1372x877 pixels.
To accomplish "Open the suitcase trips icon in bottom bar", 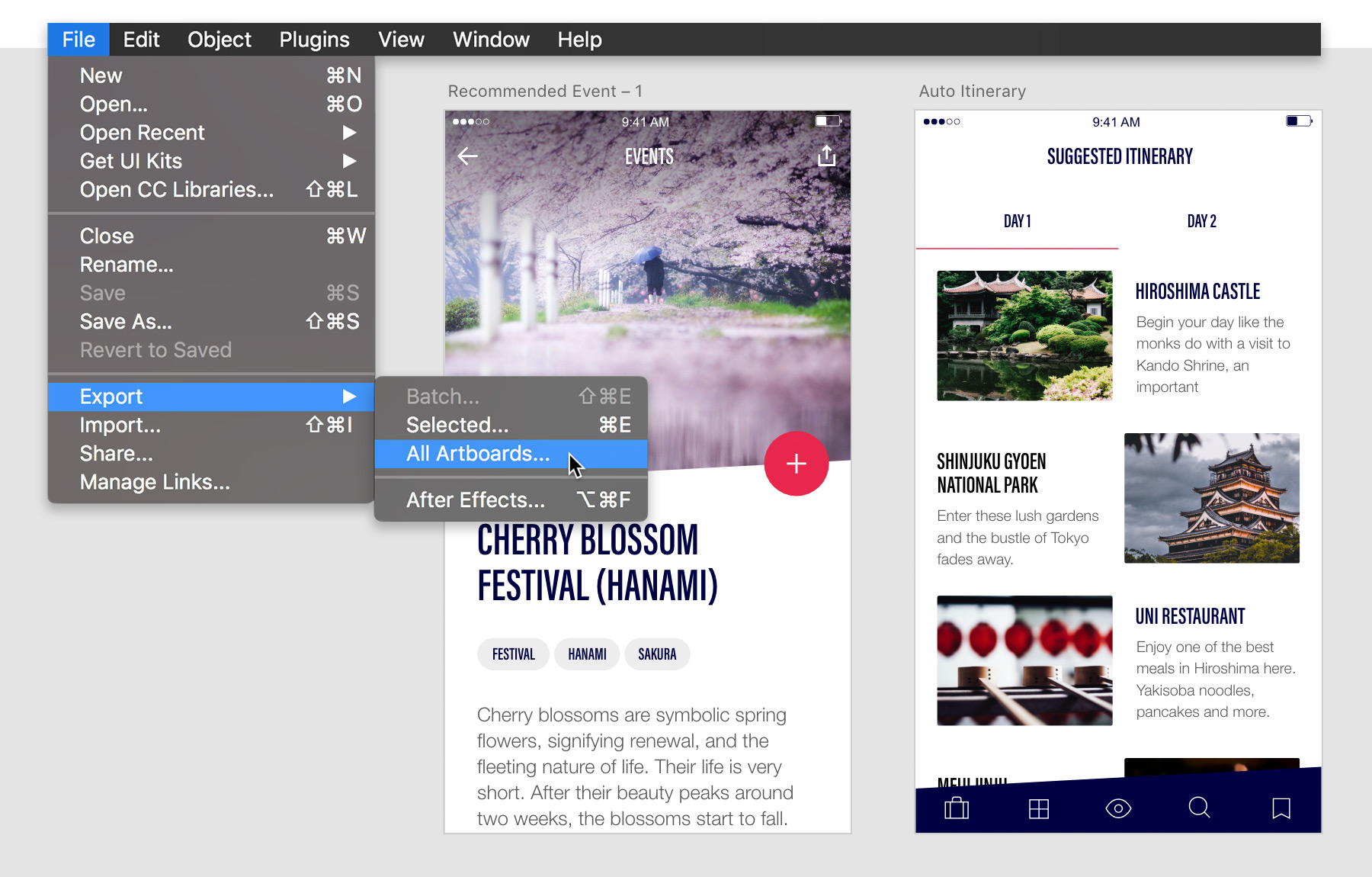I will (x=956, y=808).
